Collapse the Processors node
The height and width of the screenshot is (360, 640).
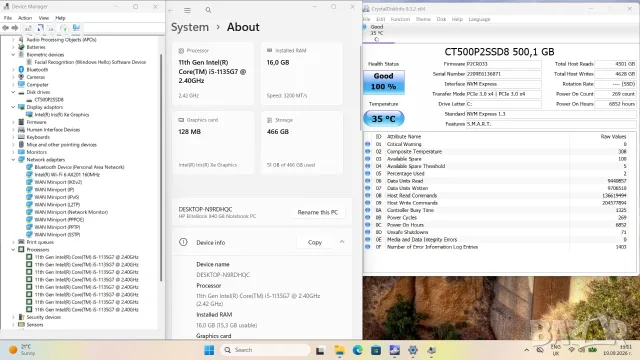point(13,249)
